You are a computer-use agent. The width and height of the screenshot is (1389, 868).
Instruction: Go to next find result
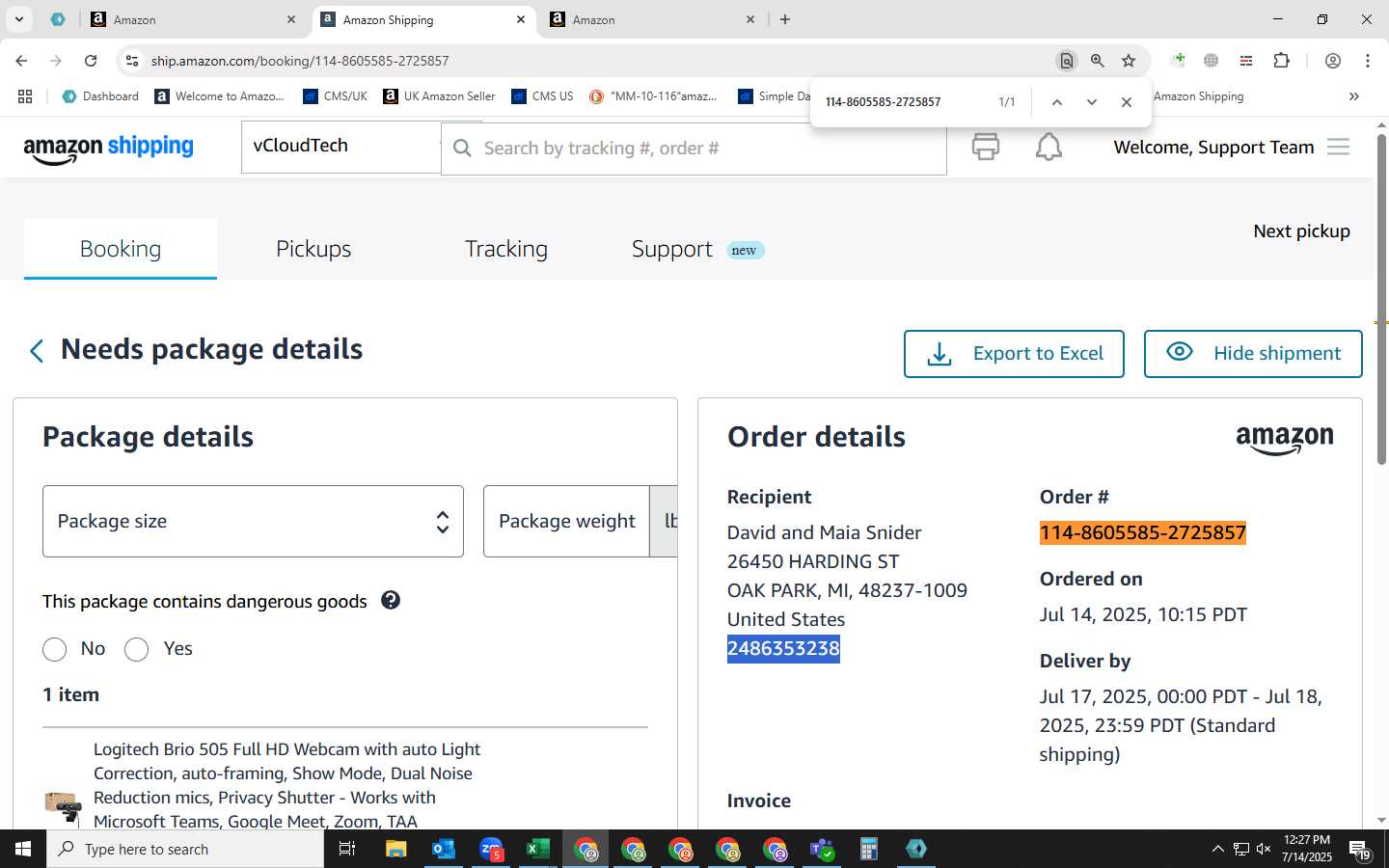coord(1092,102)
